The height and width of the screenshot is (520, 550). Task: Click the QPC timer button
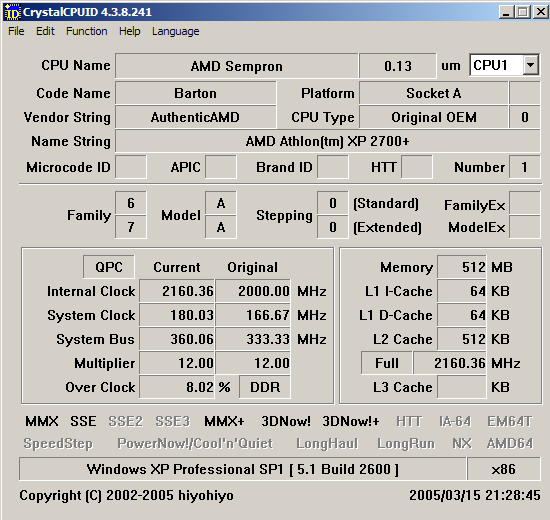109,267
